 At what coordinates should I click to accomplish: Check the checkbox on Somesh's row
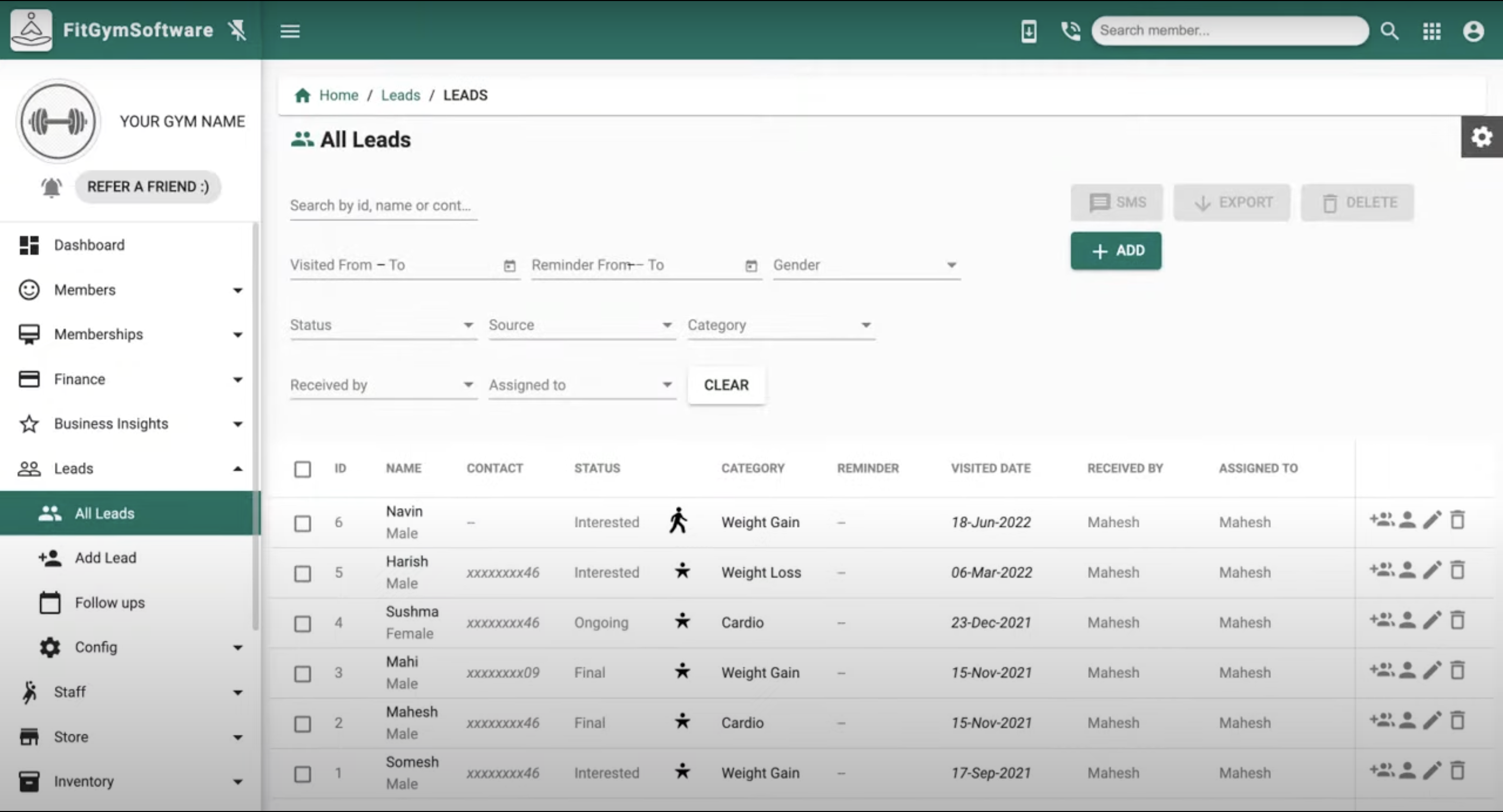point(303,773)
